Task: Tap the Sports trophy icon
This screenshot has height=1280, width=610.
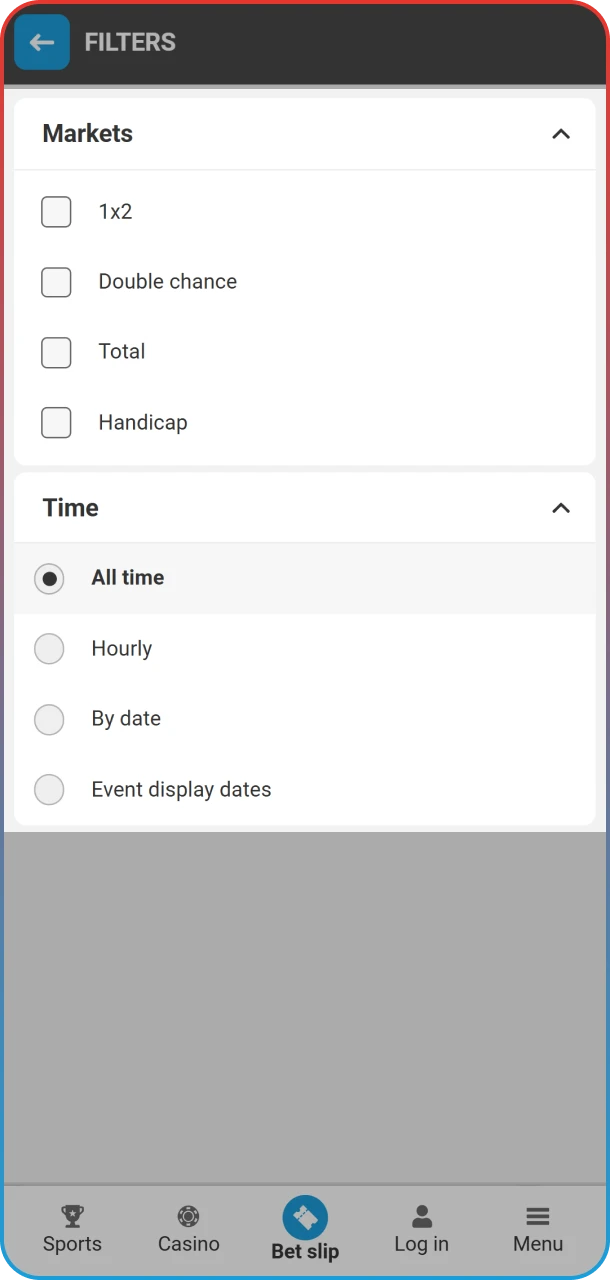Action: [x=72, y=1216]
